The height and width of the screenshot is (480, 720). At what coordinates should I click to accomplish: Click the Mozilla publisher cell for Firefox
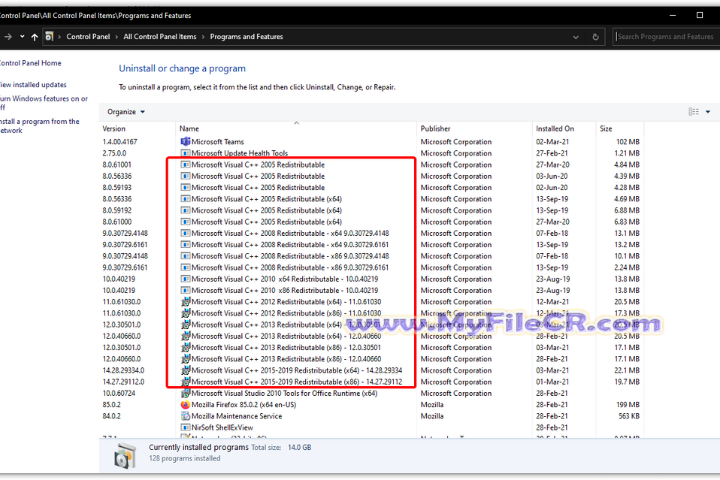[432, 405]
